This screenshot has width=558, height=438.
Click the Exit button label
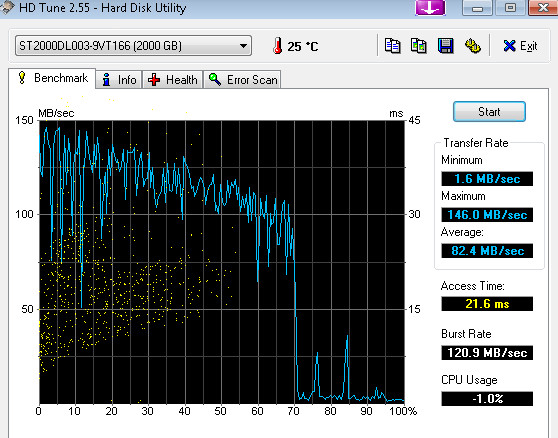coord(528,46)
